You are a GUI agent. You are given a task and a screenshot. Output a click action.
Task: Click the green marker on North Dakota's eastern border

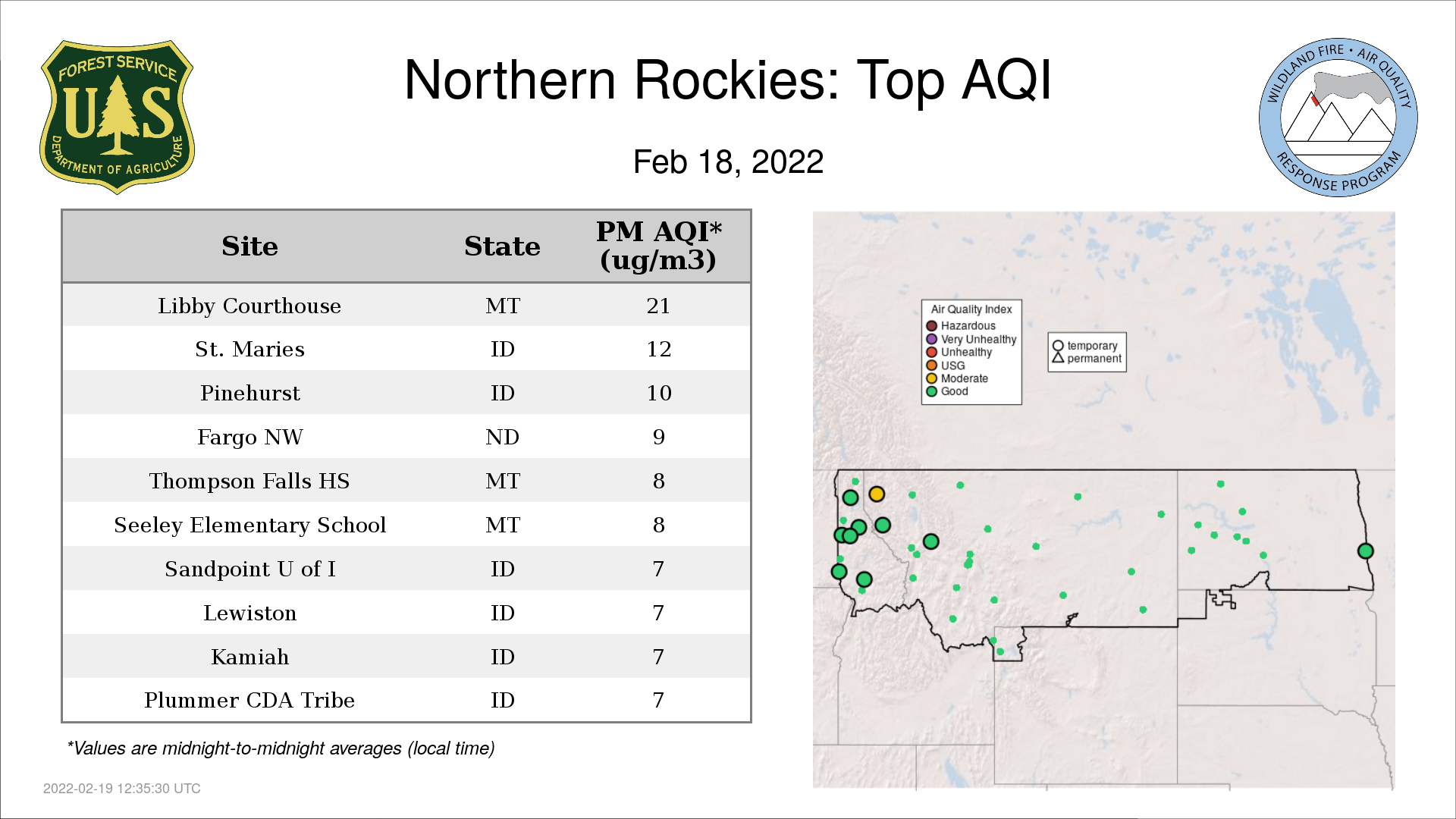pyautogui.click(x=1366, y=551)
